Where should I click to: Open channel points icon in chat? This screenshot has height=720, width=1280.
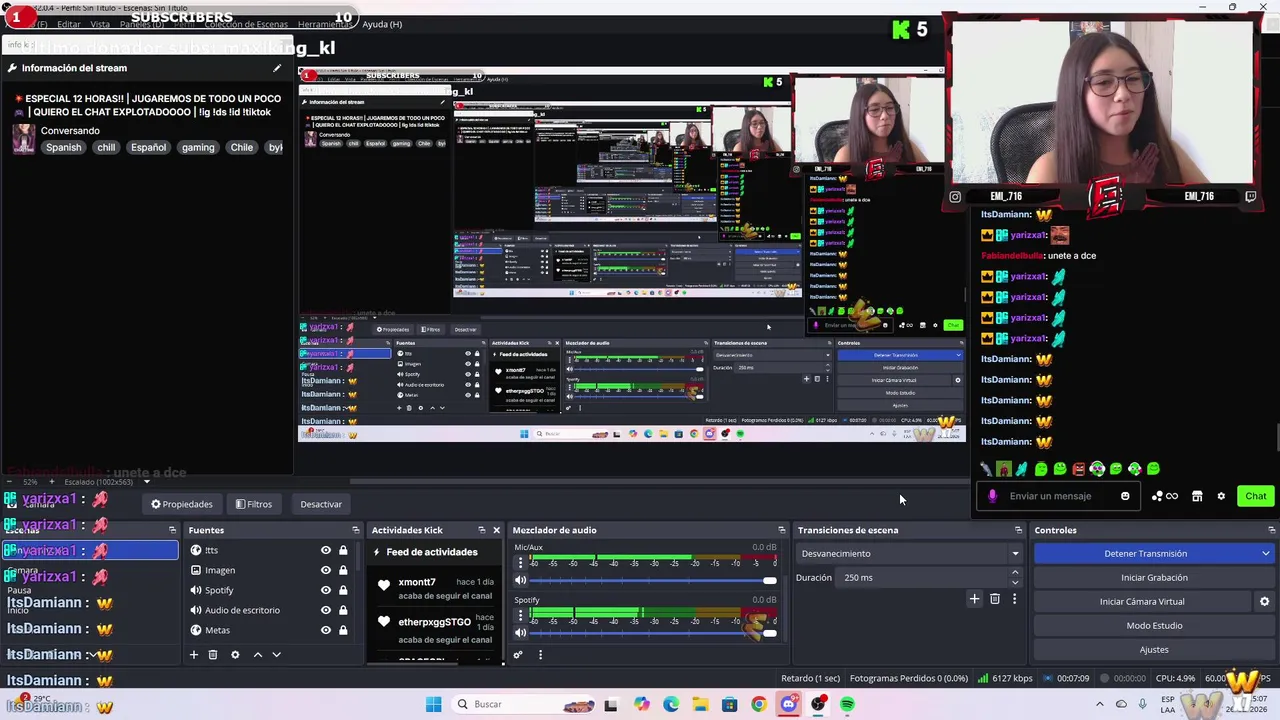point(1164,496)
